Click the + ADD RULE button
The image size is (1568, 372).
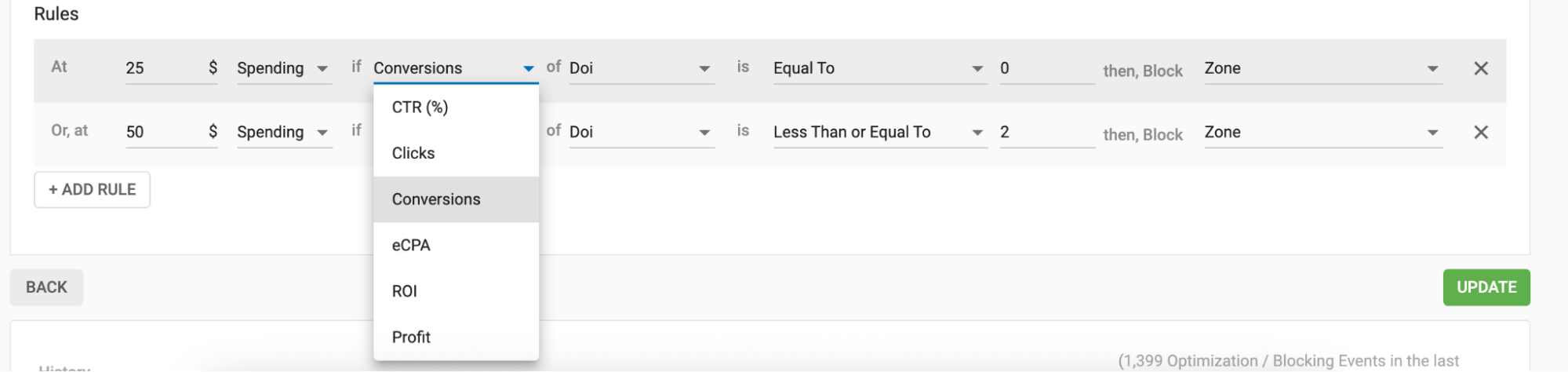click(92, 189)
